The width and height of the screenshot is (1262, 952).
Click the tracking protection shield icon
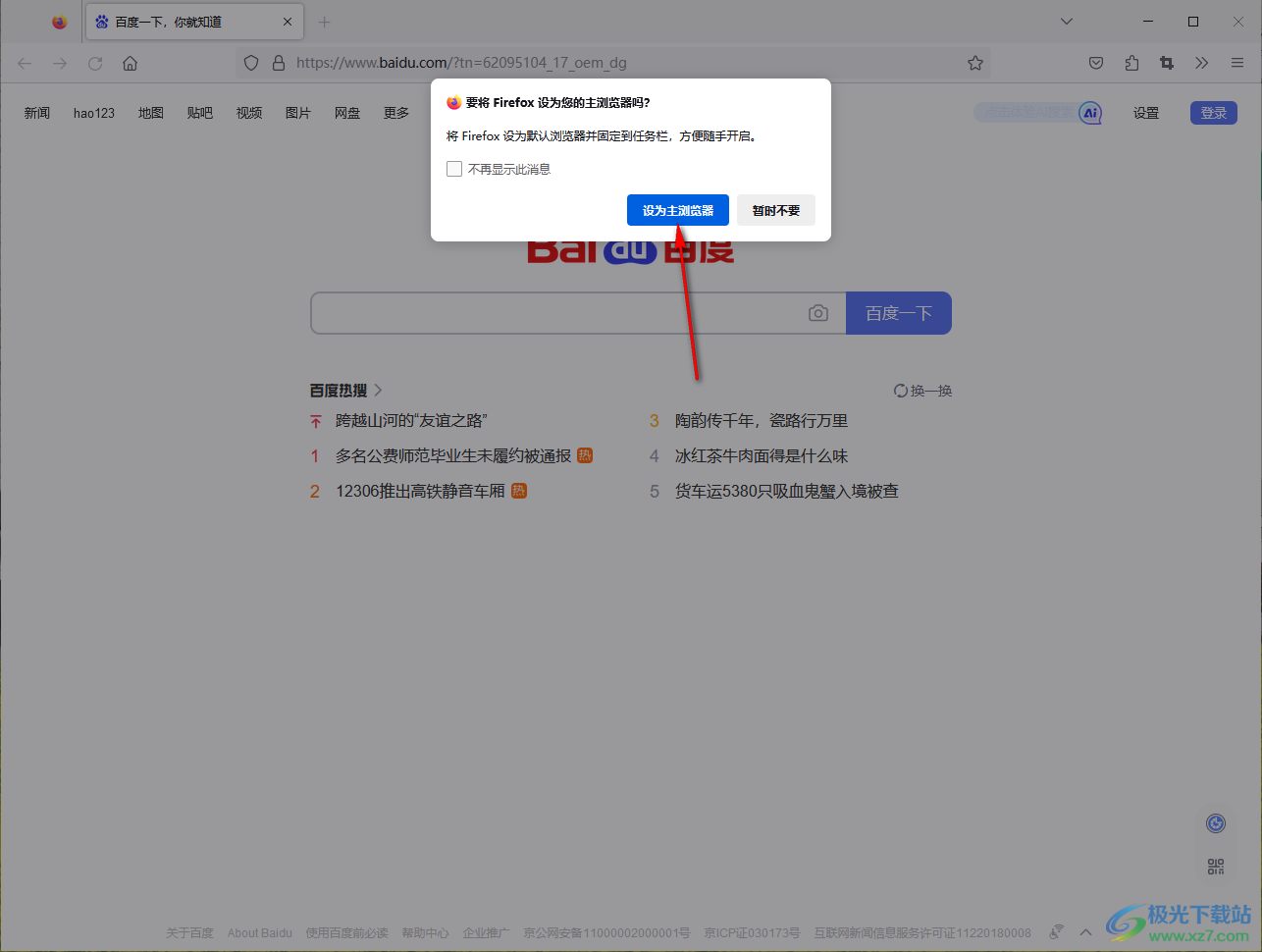point(251,63)
